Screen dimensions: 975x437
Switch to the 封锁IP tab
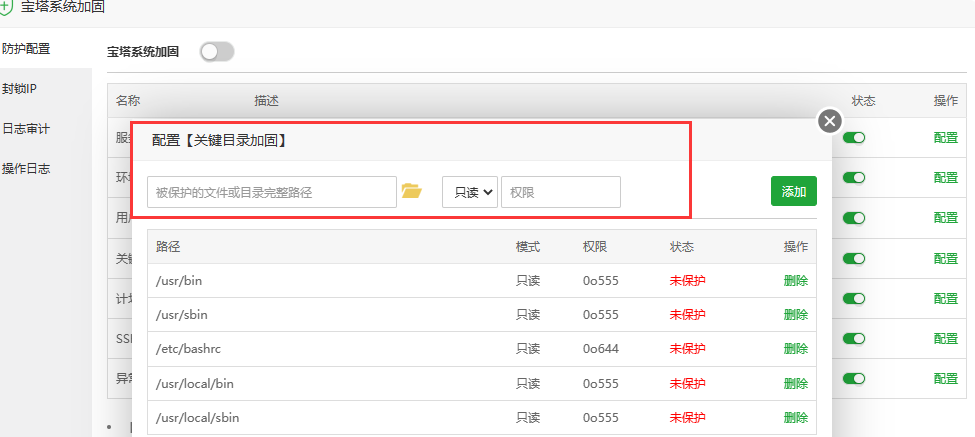coord(19,88)
